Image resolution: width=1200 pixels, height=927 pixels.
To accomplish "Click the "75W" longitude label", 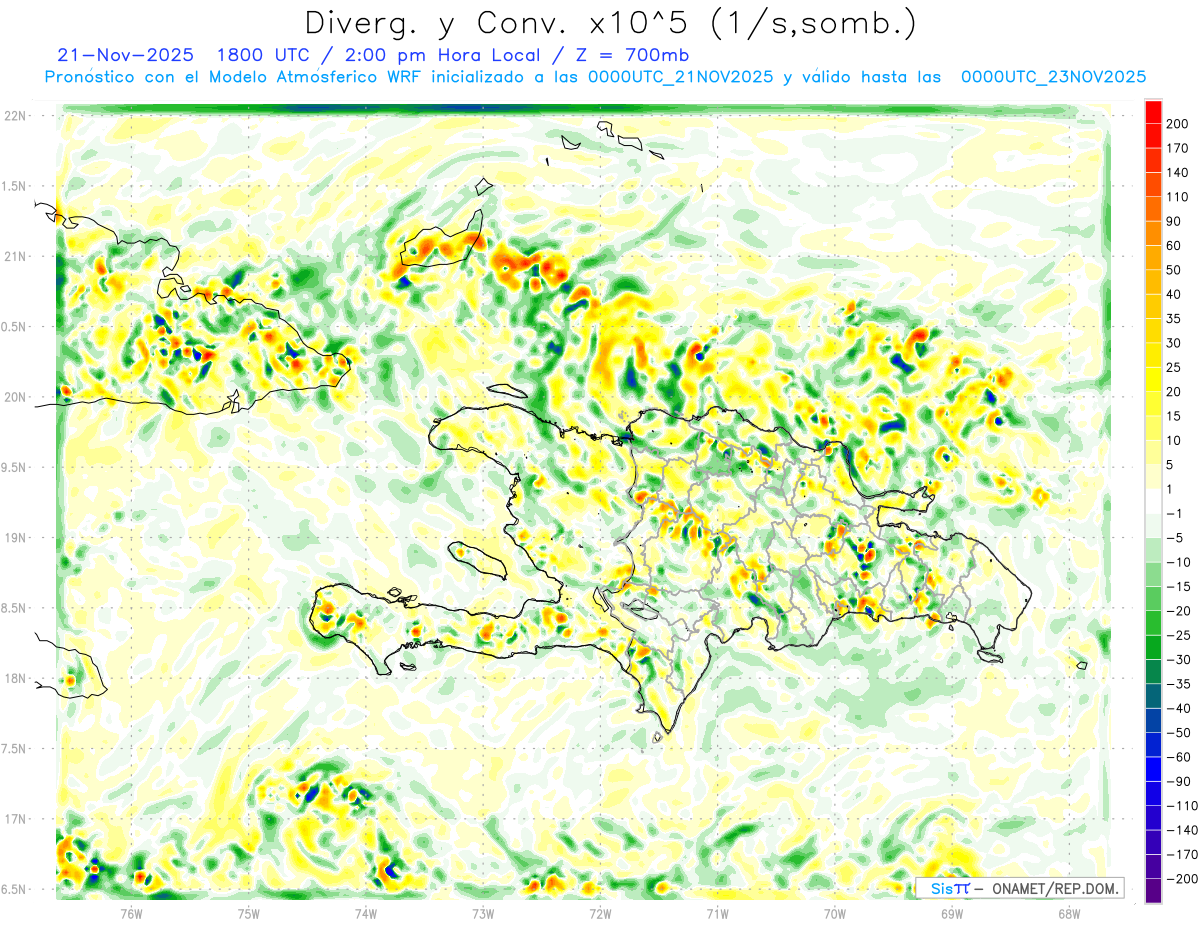I will tap(249, 914).
